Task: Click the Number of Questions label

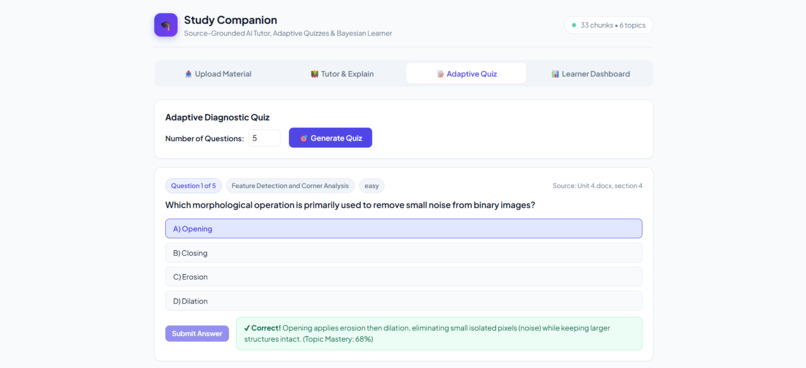Action: pyautogui.click(x=205, y=138)
